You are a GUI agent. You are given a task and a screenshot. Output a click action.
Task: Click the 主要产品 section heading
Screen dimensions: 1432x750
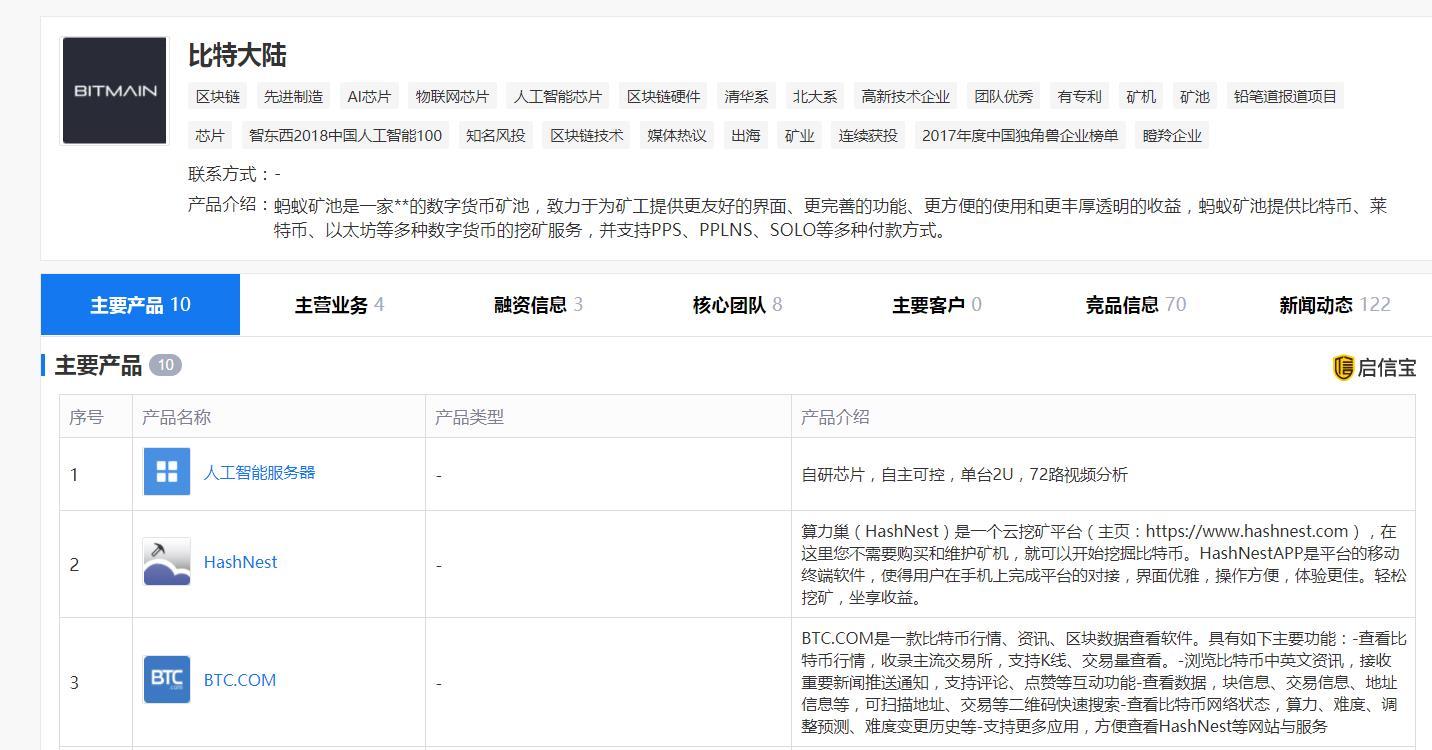(98, 365)
